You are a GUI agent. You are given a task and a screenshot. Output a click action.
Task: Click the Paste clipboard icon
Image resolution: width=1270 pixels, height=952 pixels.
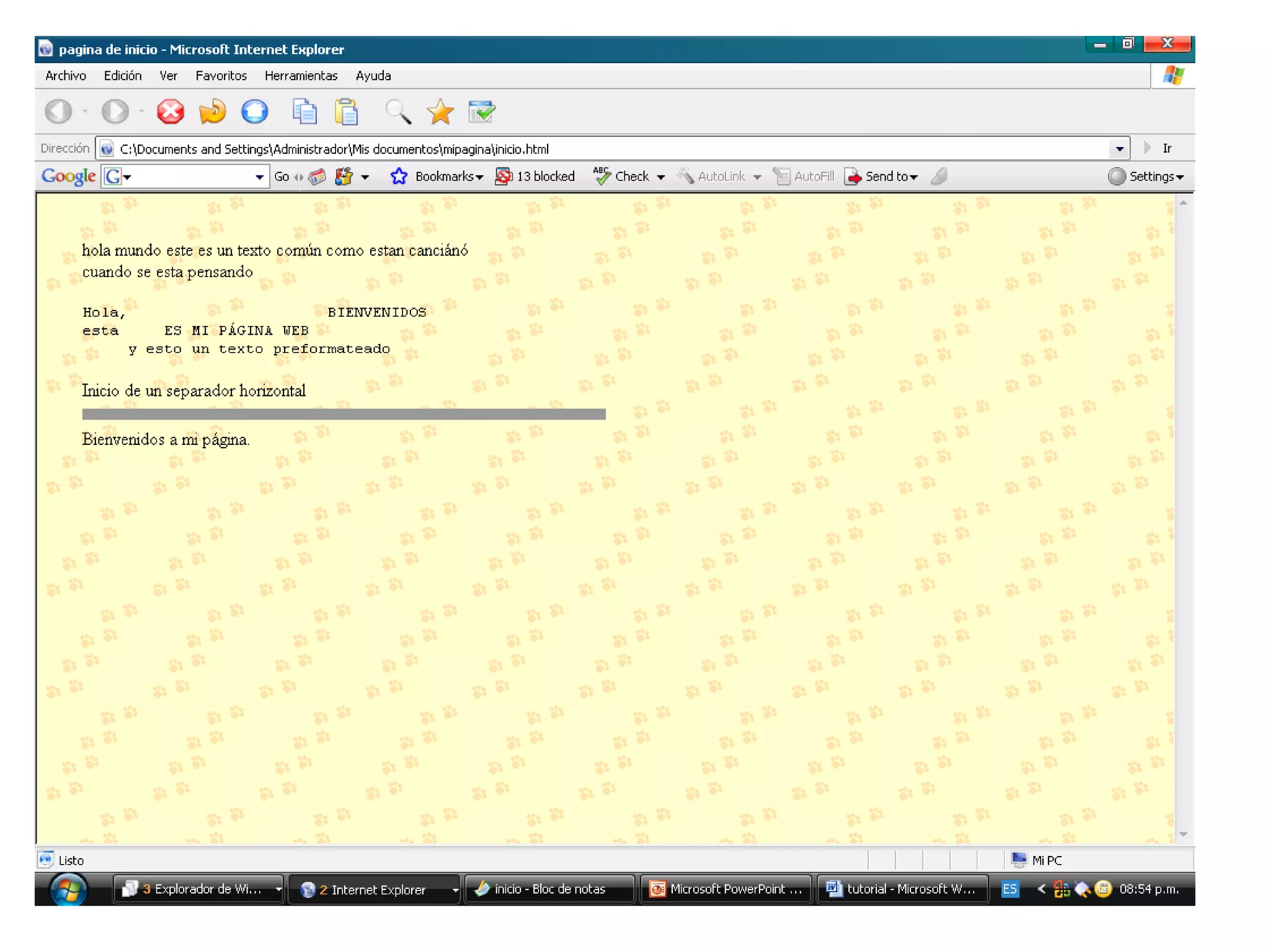pos(347,112)
